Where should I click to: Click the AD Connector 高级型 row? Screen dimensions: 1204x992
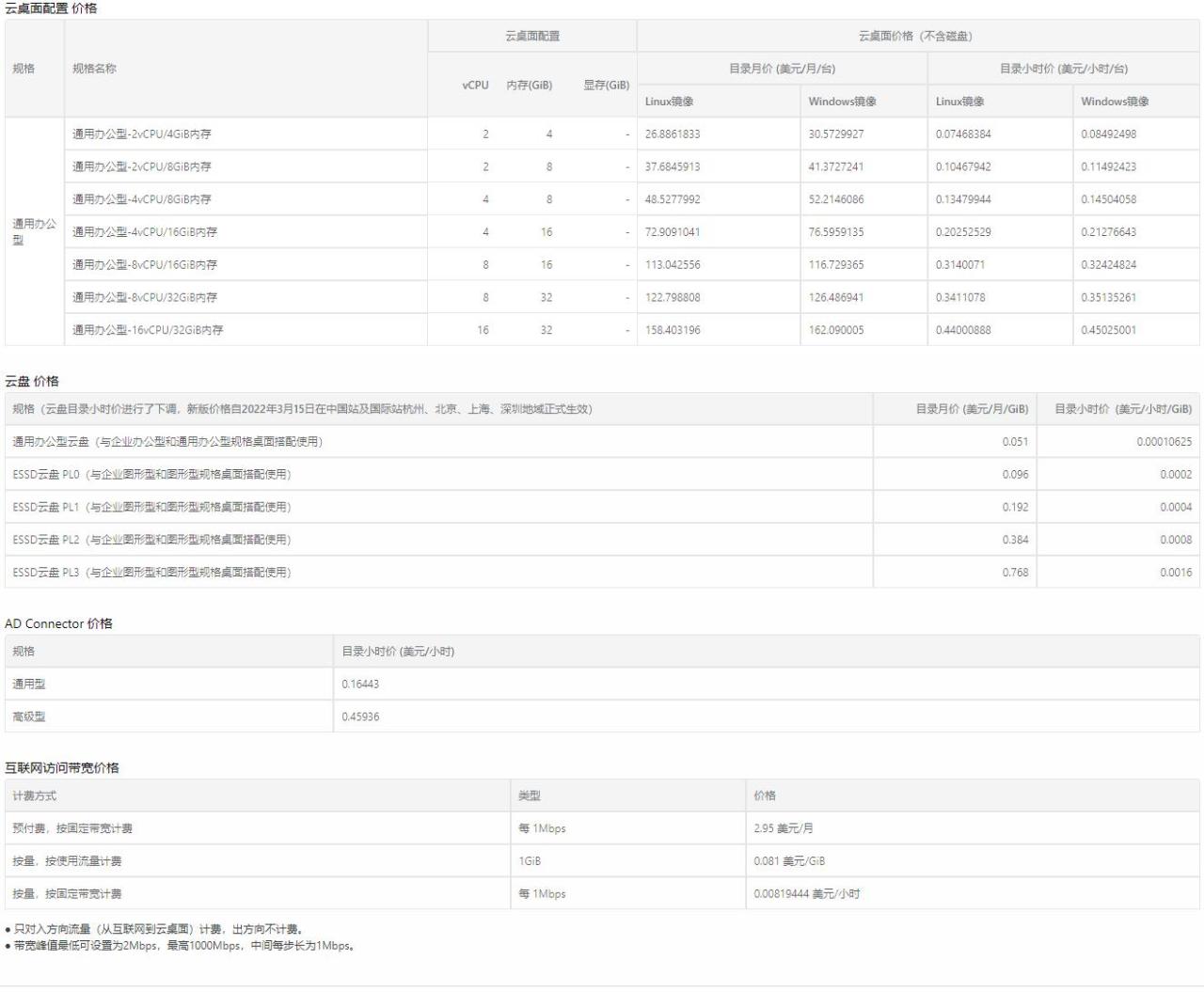[x=602, y=717]
